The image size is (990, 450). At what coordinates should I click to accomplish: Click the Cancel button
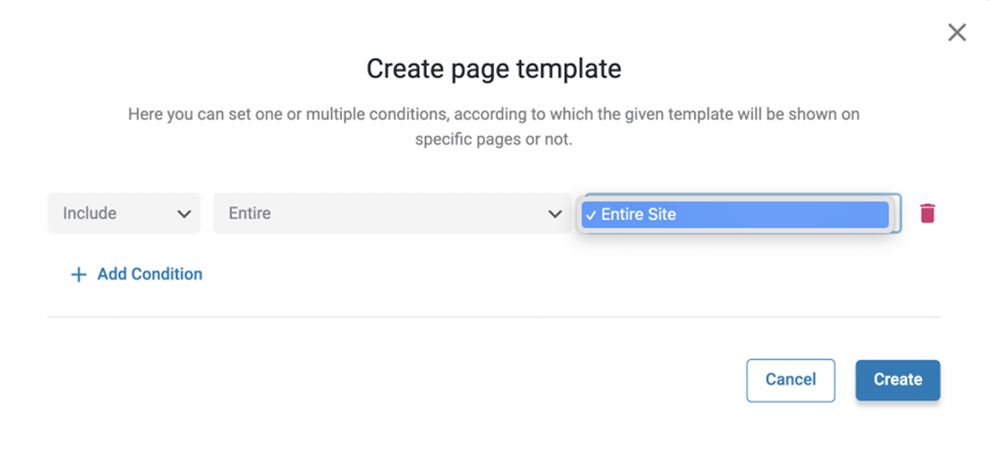790,380
